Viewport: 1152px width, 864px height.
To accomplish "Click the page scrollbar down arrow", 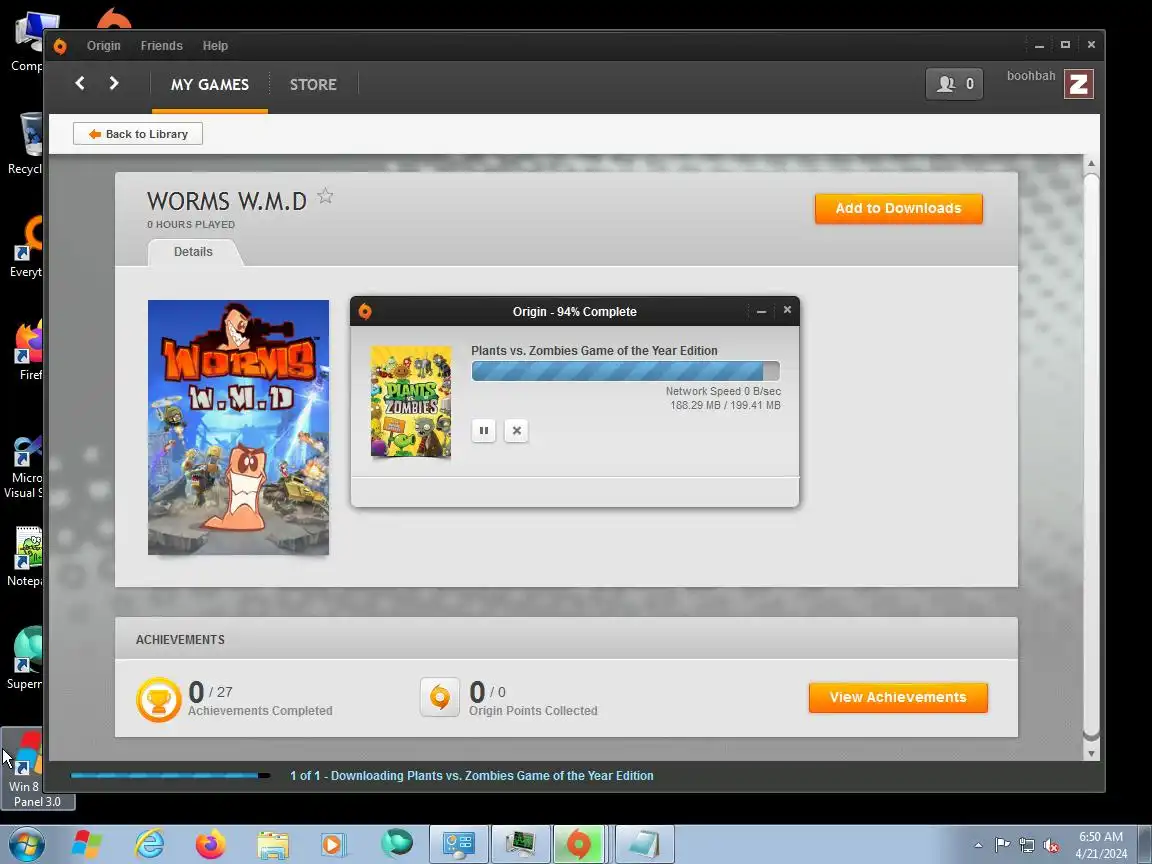I will tap(1091, 753).
